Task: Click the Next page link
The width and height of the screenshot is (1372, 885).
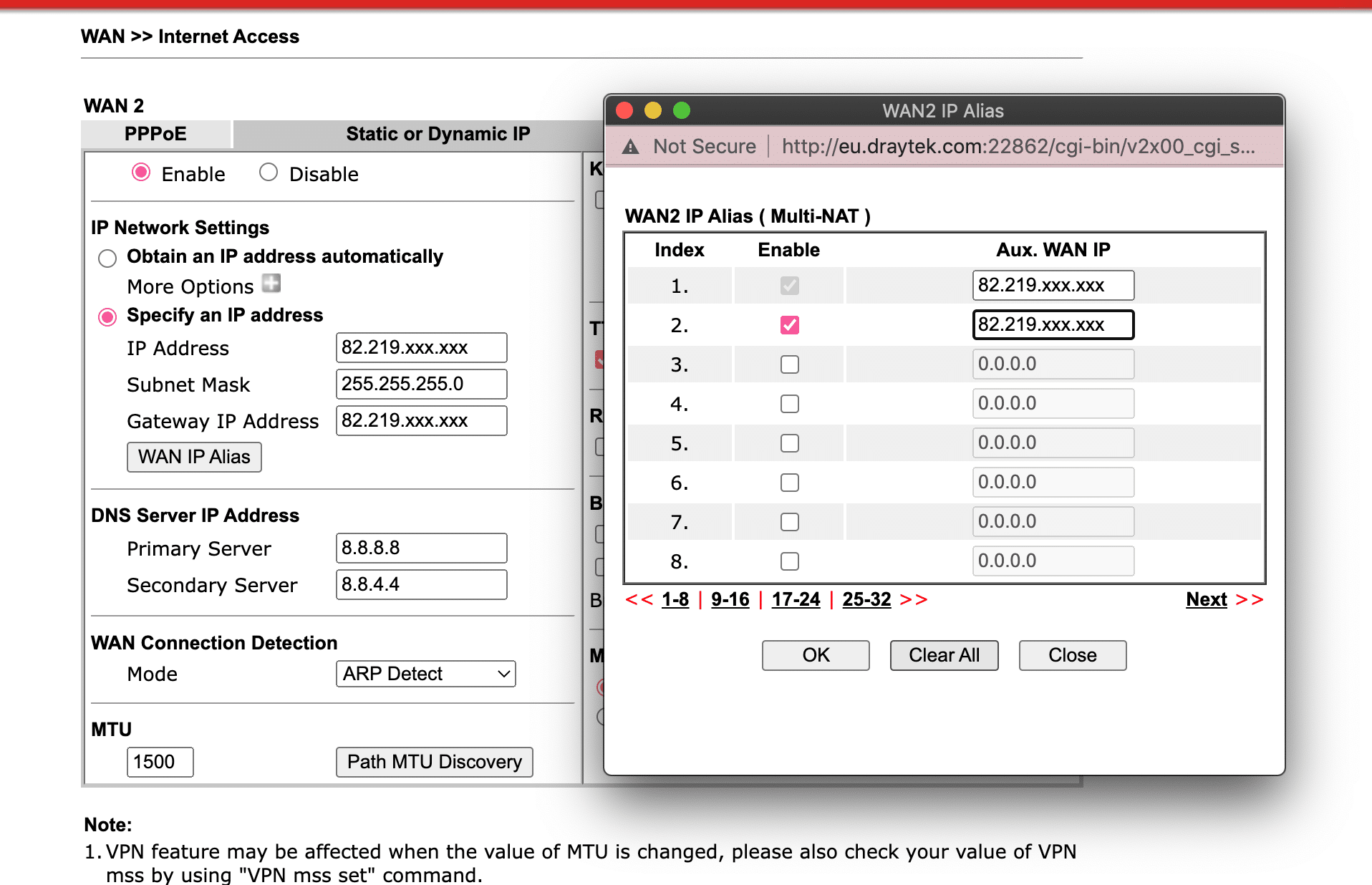Action: pos(1206,599)
